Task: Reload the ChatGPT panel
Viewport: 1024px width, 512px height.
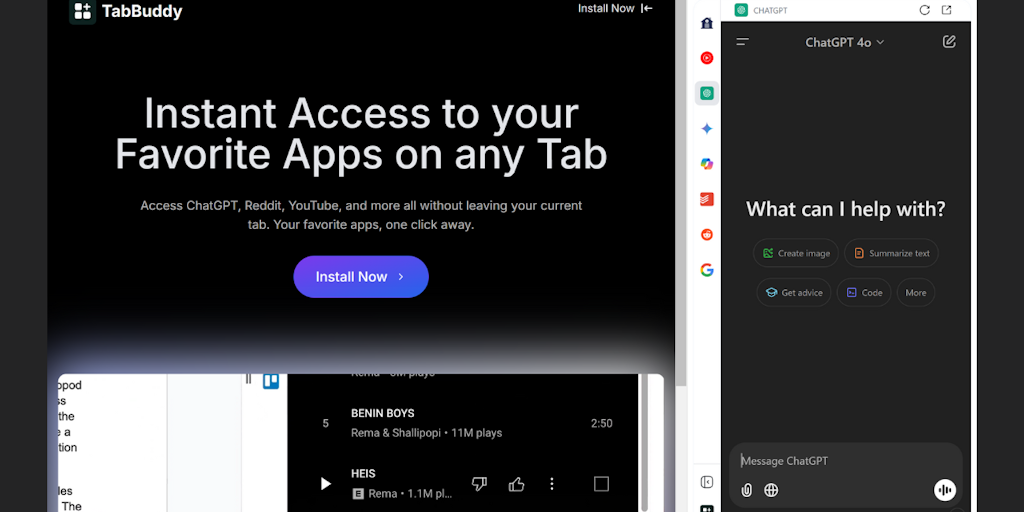Action: 924,10
